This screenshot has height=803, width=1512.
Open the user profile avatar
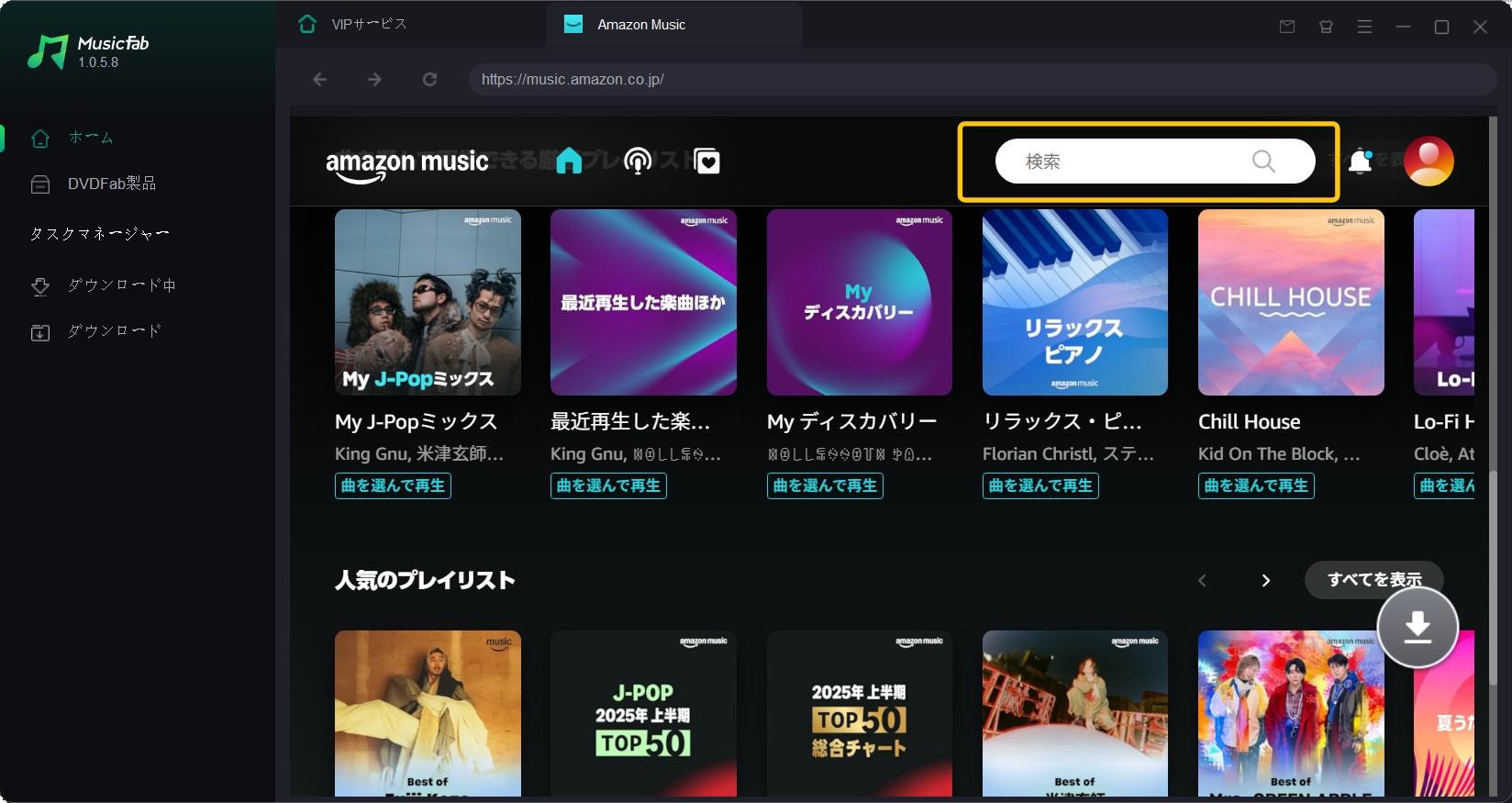tap(1429, 162)
